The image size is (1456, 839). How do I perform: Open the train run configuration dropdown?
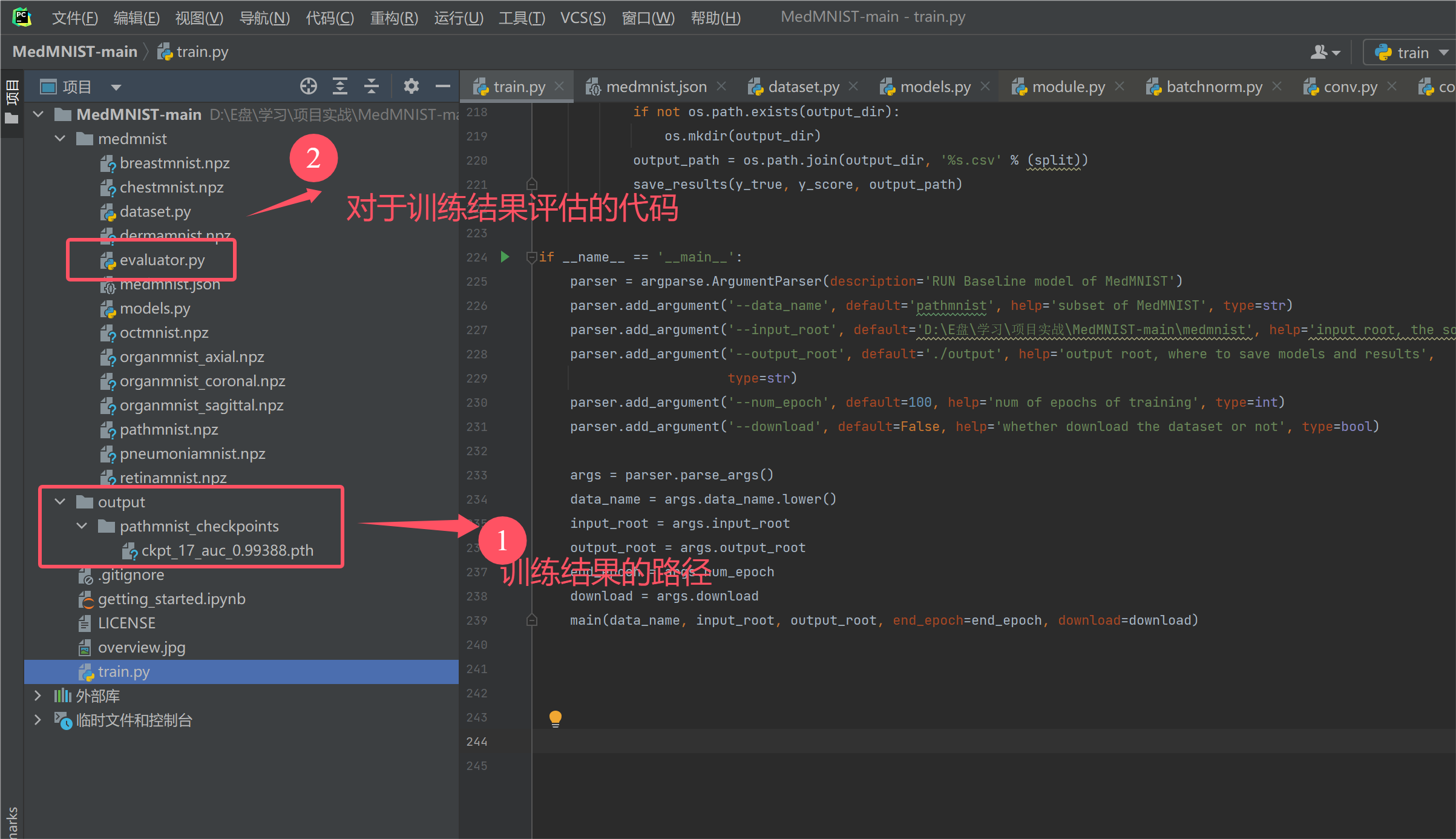[1410, 53]
